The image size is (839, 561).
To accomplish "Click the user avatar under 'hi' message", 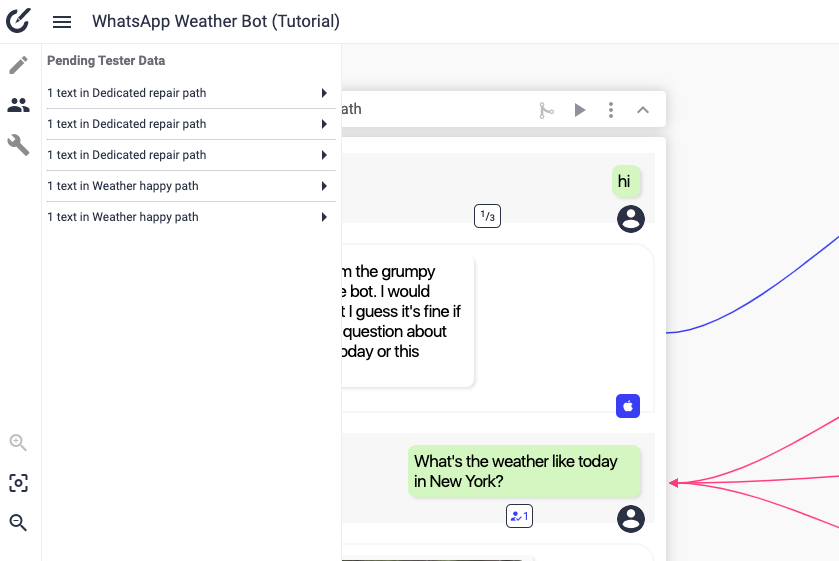I will pyautogui.click(x=631, y=219).
